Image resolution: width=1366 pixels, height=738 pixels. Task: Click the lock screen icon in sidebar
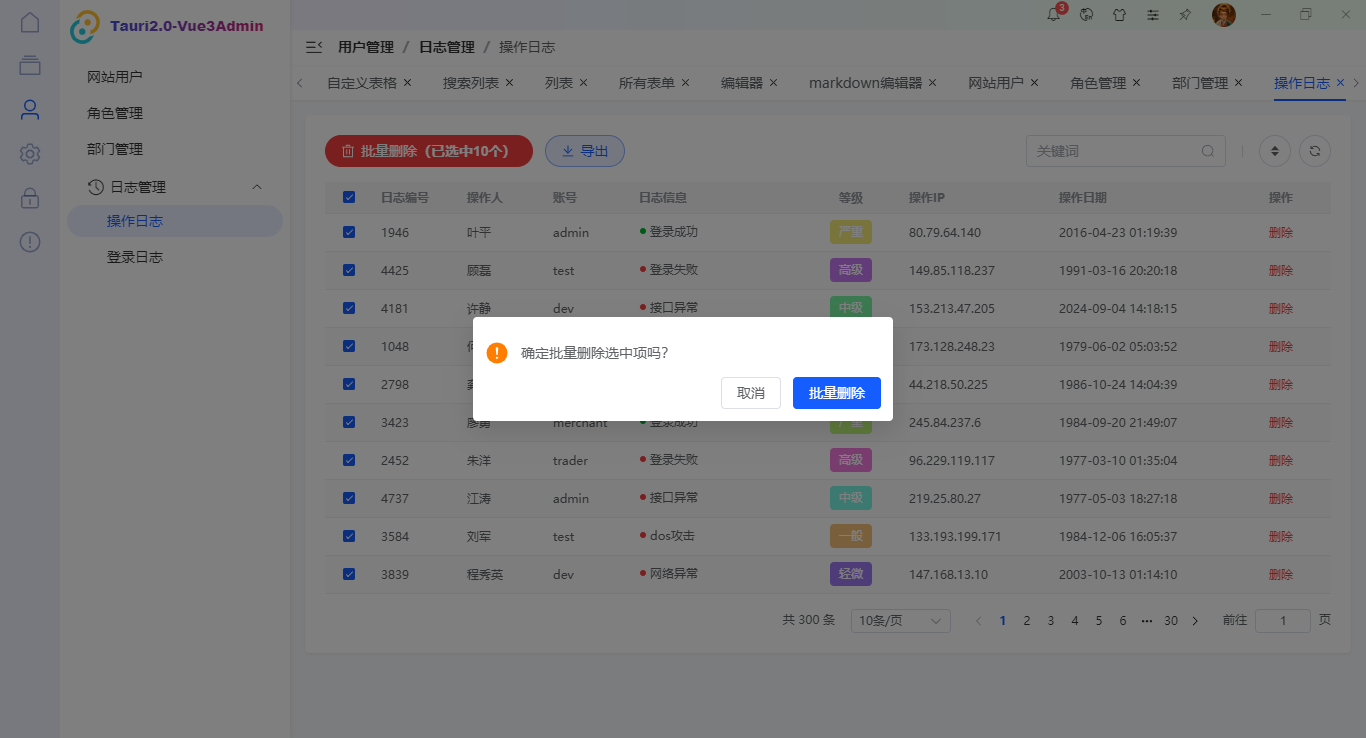29,198
